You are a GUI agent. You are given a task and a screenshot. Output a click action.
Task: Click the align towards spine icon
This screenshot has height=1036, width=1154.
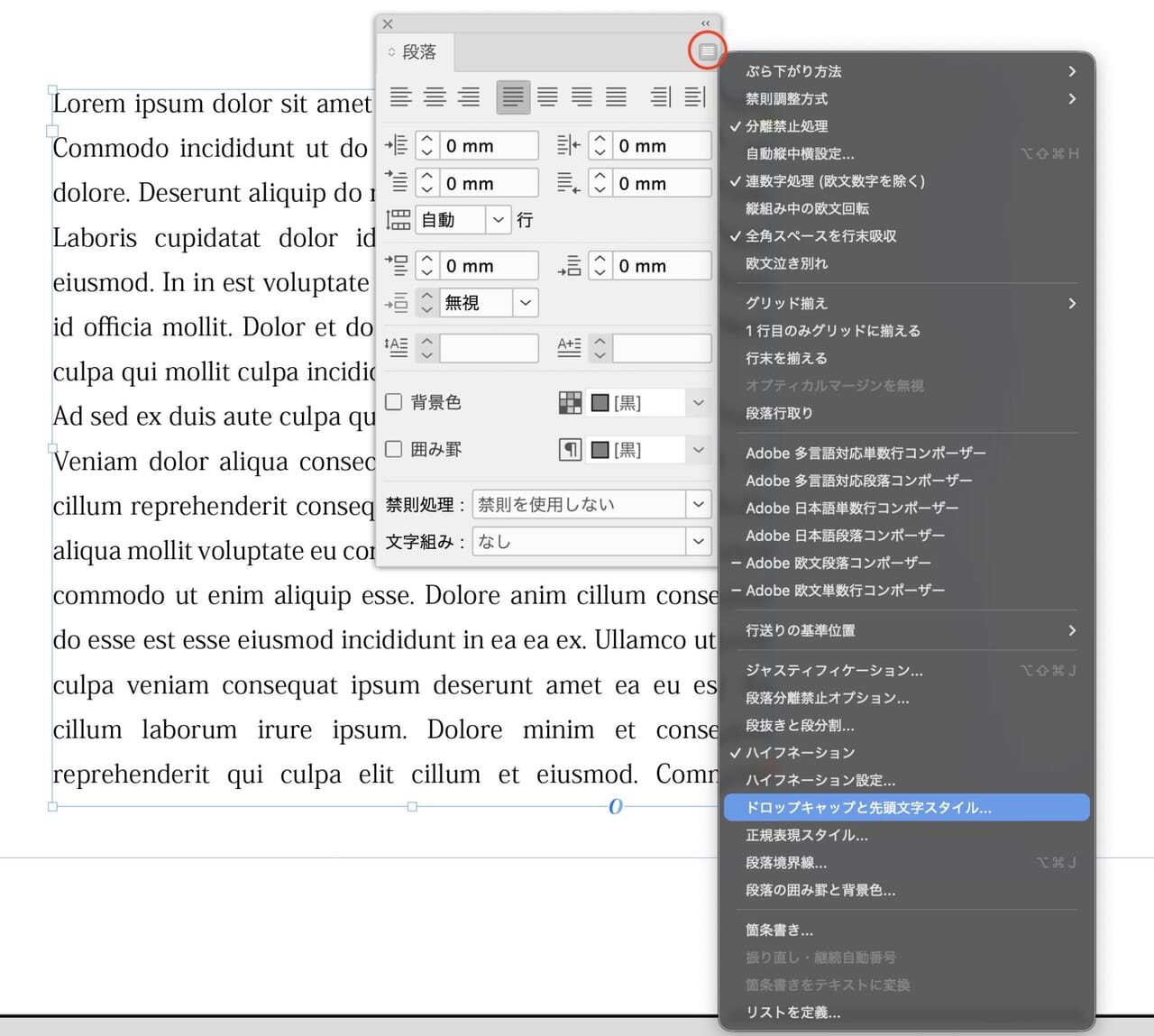(x=661, y=96)
